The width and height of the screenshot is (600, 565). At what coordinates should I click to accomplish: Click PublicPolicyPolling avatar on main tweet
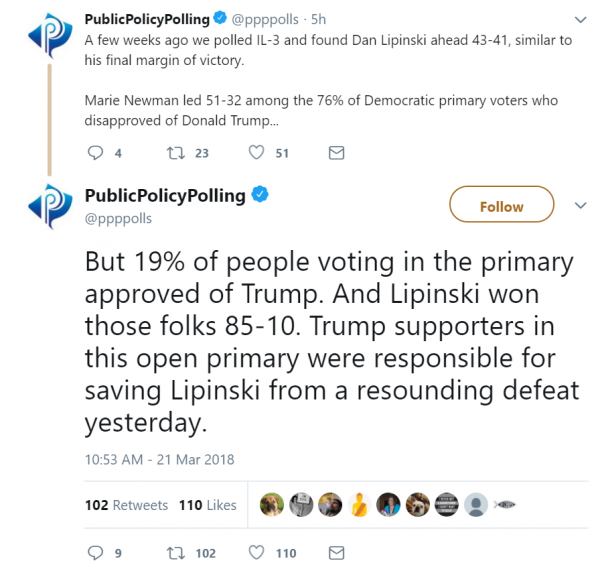(50, 206)
